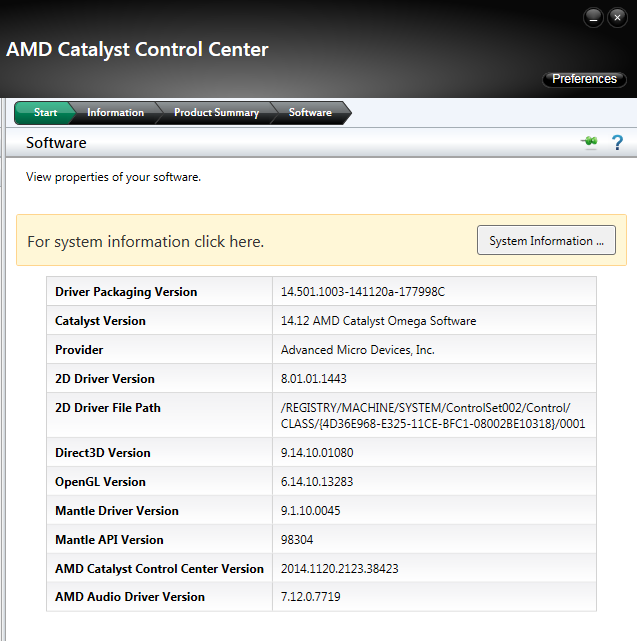Select value 98304
Image resolution: width=637 pixels, height=641 pixels.
[297, 540]
